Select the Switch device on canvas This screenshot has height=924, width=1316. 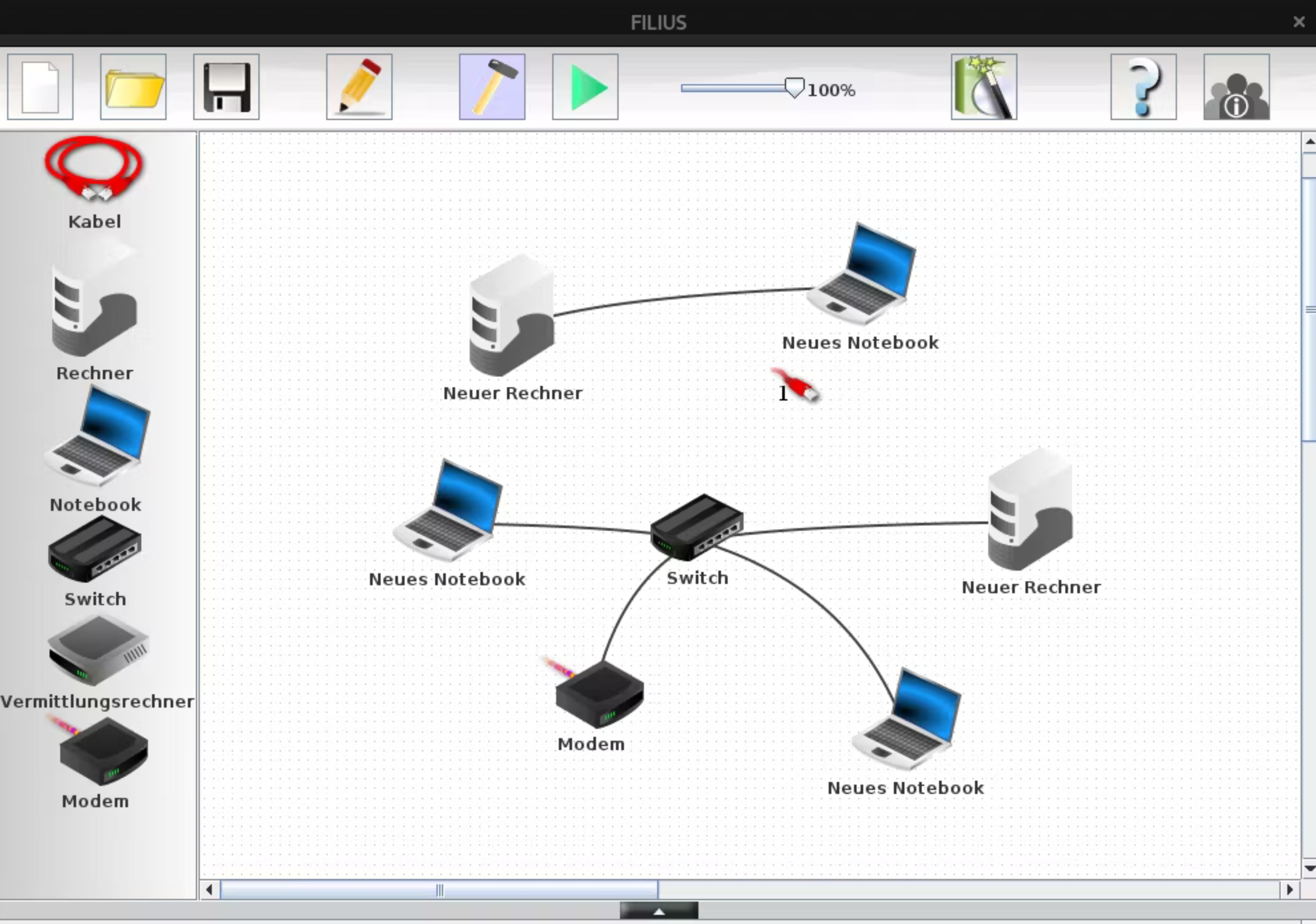pos(697,527)
